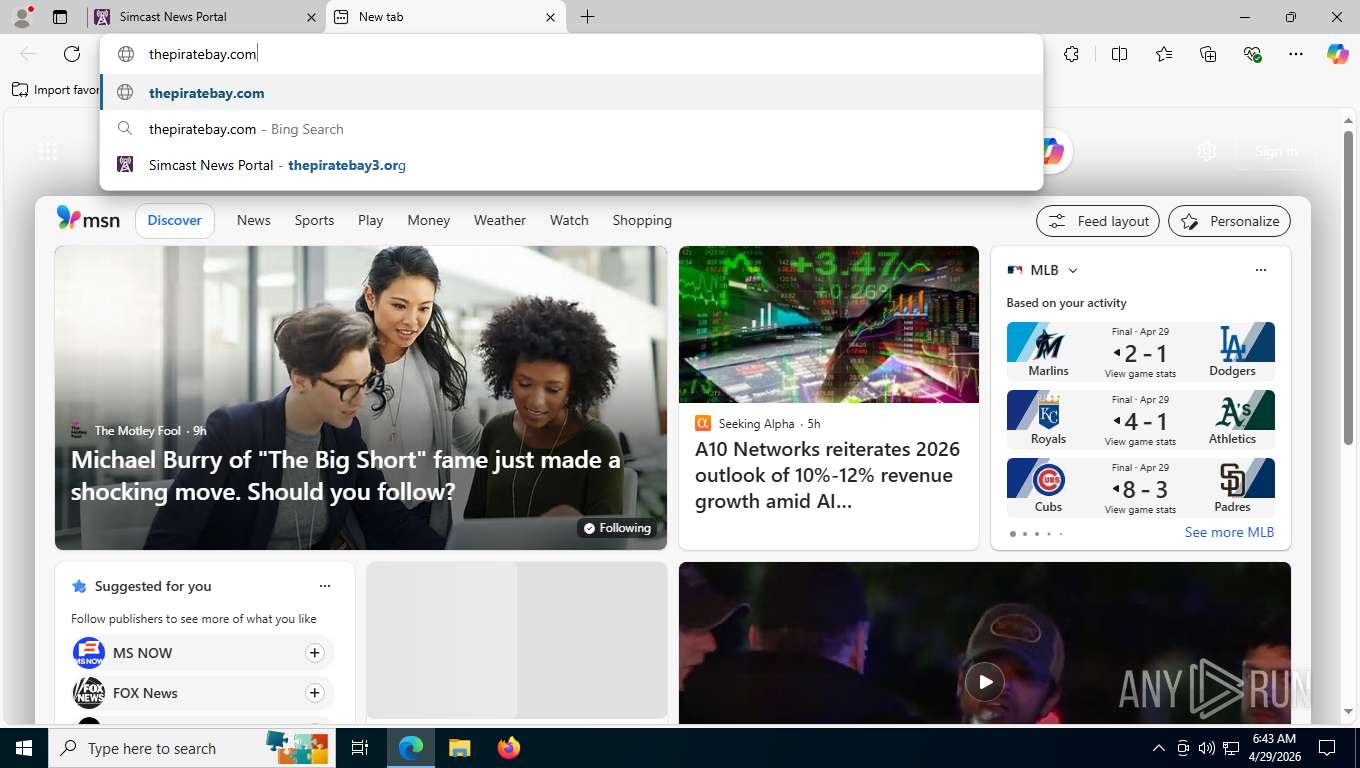Click the Personalize button
This screenshot has height=768, width=1360.
pos(1230,221)
